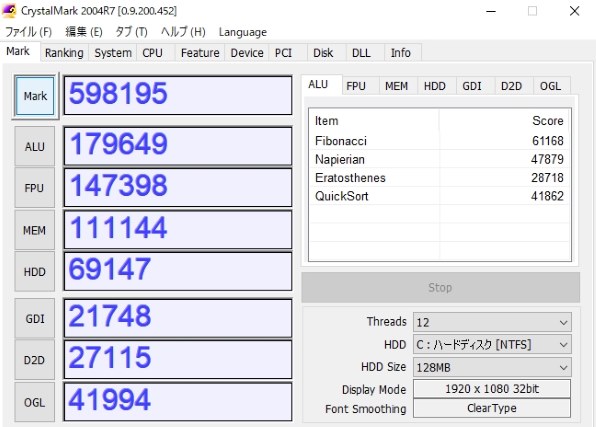
Task: Run the D2D benchmark button
Action: [x=35, y=360]
